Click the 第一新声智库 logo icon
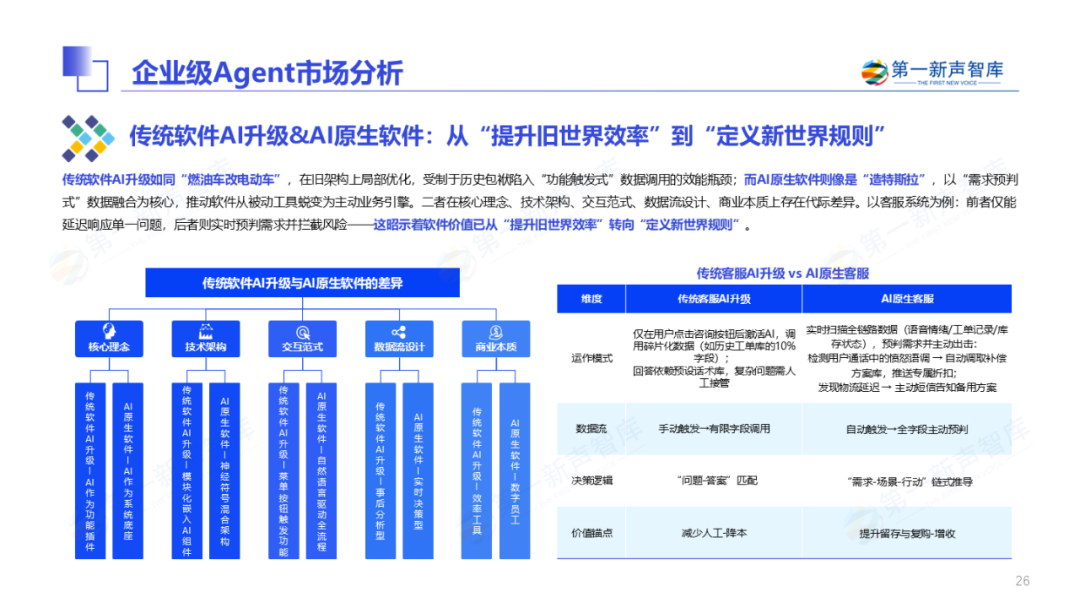Image resolution: width=1080 pixels, height=608 pixels. 874,72
